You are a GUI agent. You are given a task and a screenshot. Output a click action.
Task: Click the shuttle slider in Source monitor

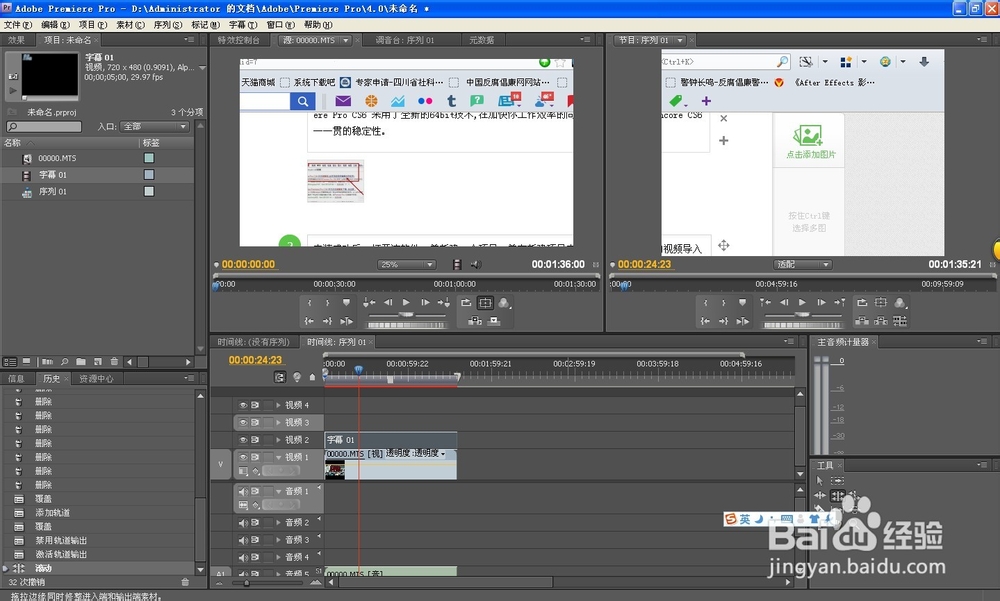coord(404,315)
